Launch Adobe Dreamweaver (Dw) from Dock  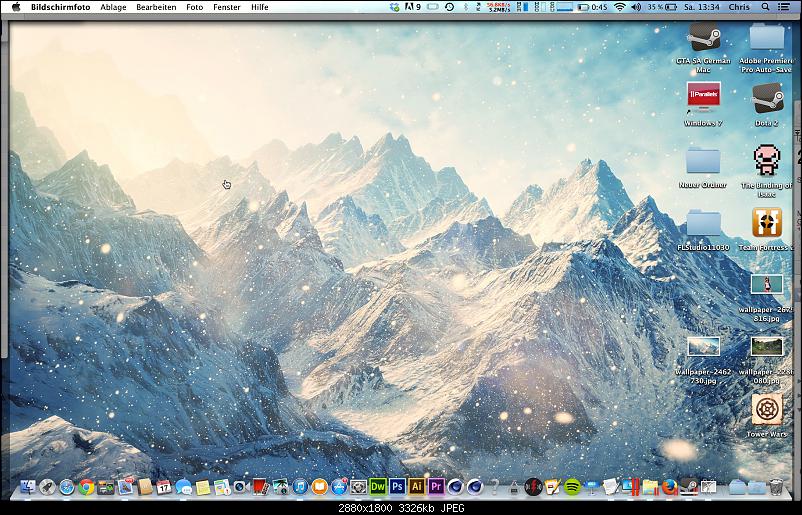(x=378, y=487)
